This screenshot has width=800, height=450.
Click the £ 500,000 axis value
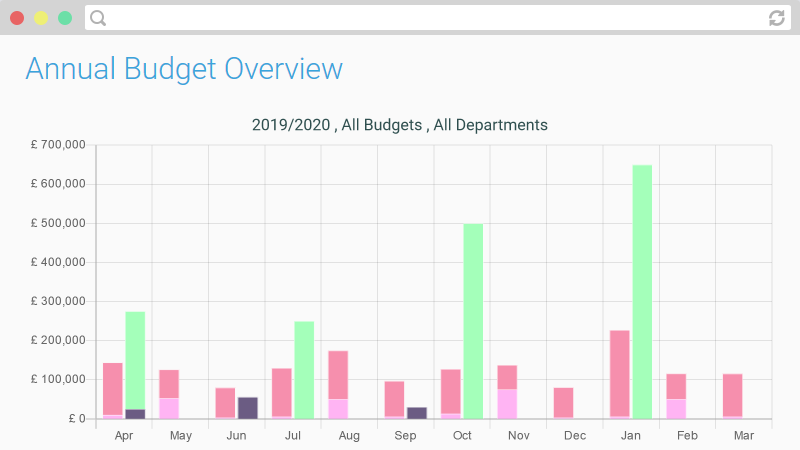tap(58, 223)
